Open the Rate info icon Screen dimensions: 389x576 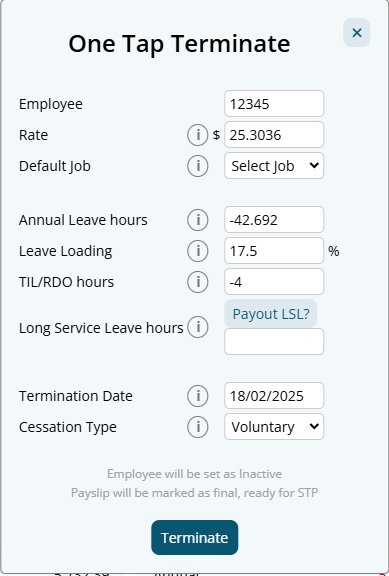click(198, 135)
